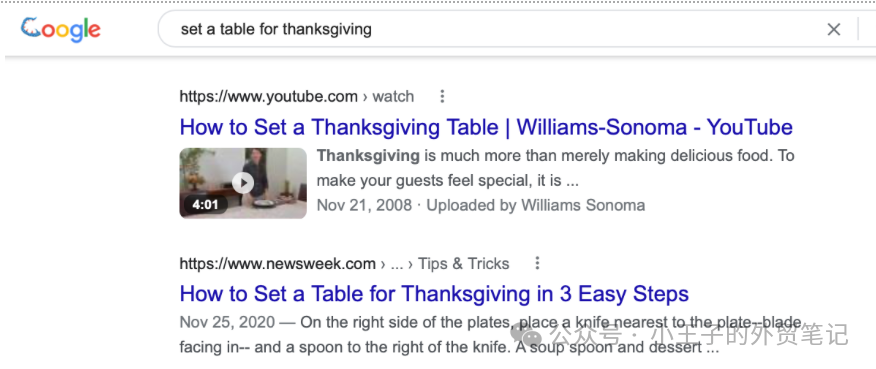This screenshot has width=876, height=369.
Task: Play the Williams-Sonoma video preview
Action: (x=243, y=183)
